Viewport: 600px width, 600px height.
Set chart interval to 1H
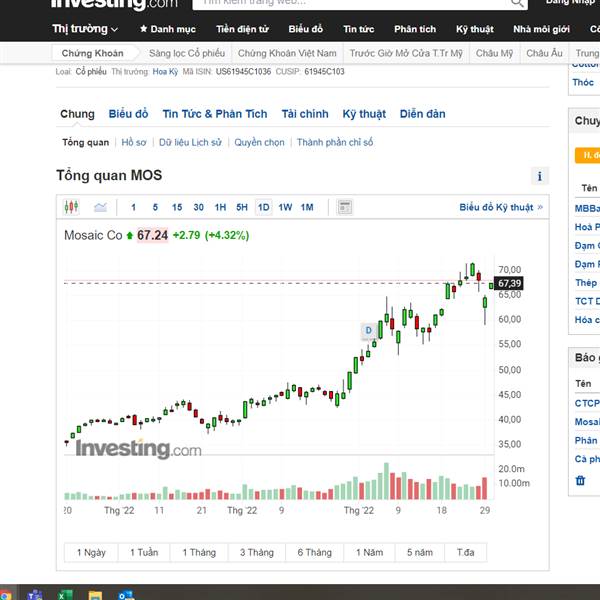pos(220,207)
